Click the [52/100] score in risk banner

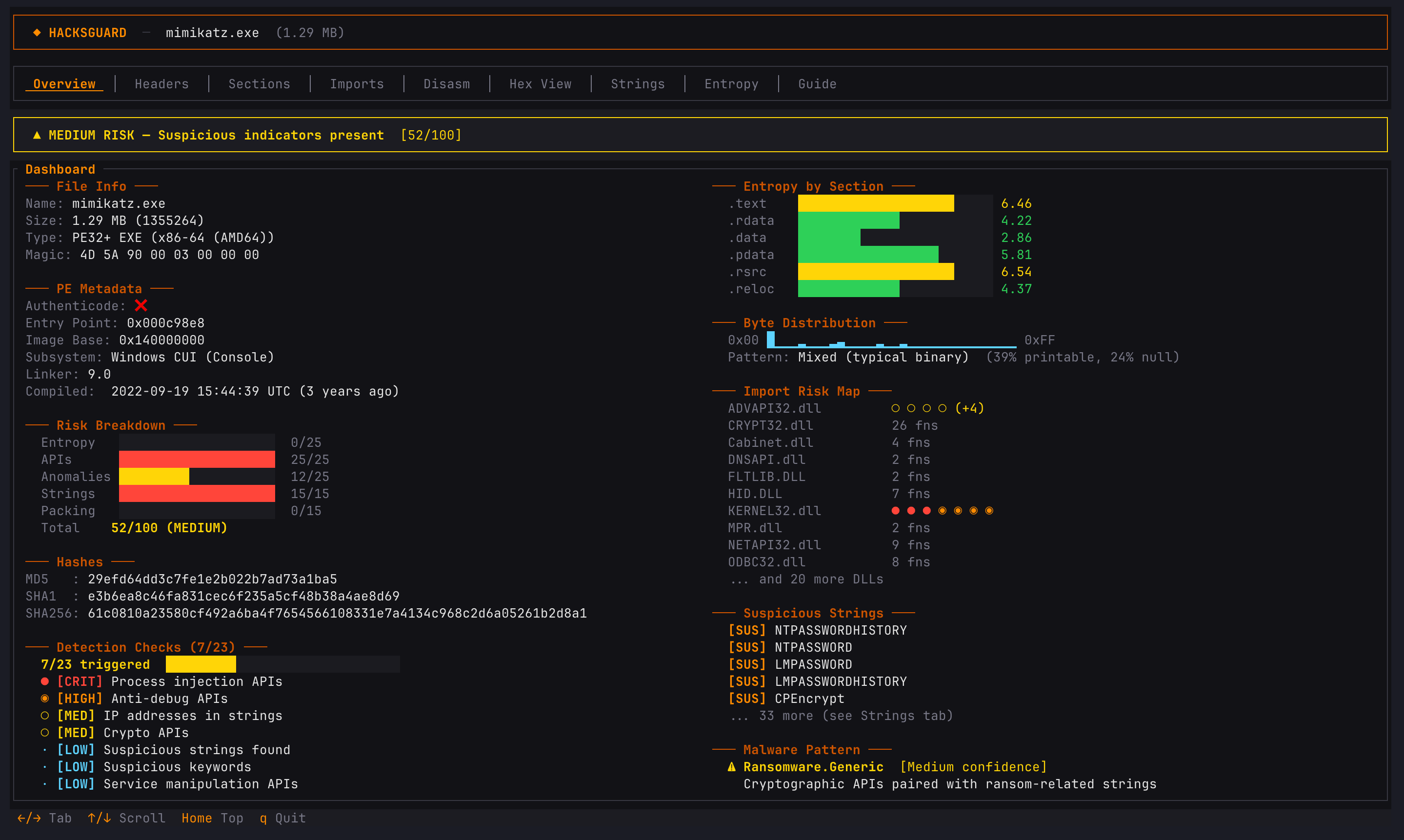(x=431, y=135)
